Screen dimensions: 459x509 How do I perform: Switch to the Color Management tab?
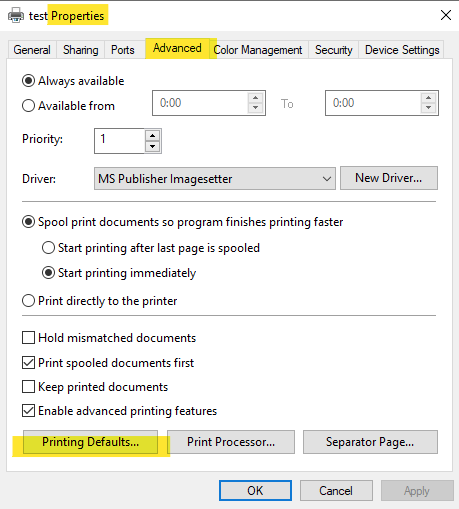coord(258,50)
